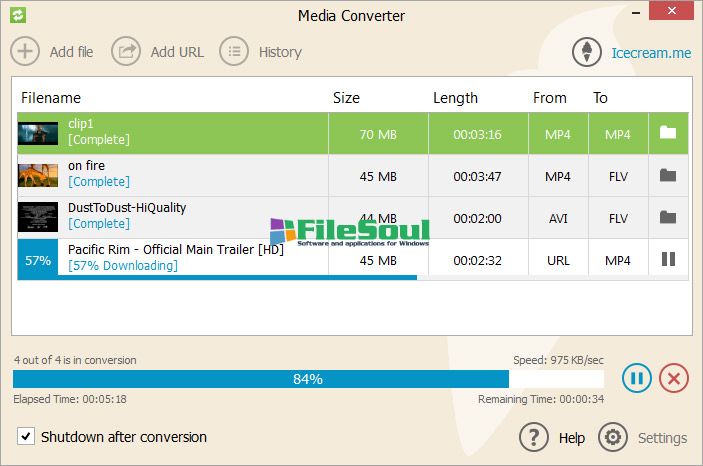Uncheck Shutdown after conversion checkbox
This screenshot has height=466, width=703.
[26, 437]
